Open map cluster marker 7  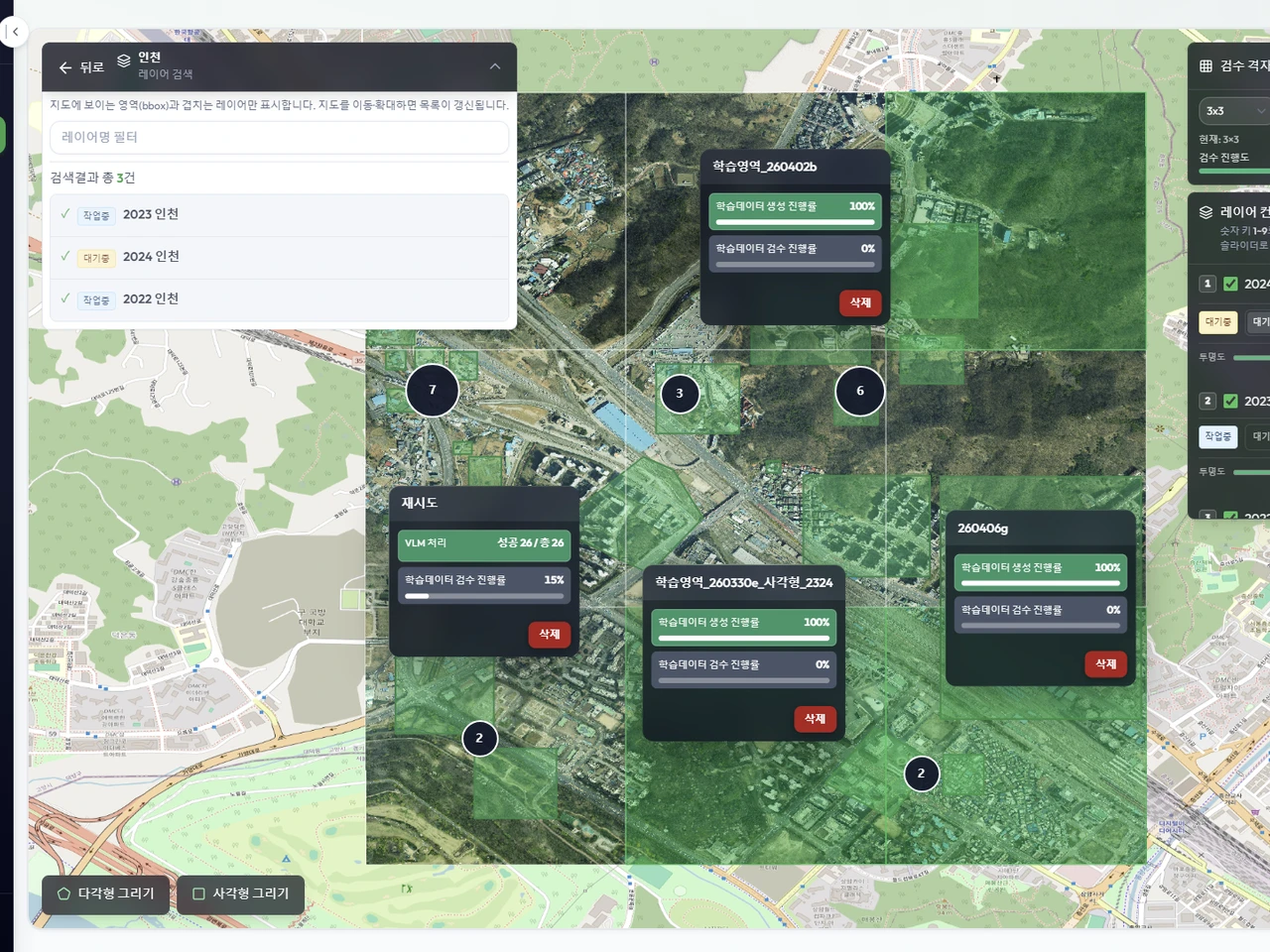[433, 390]
